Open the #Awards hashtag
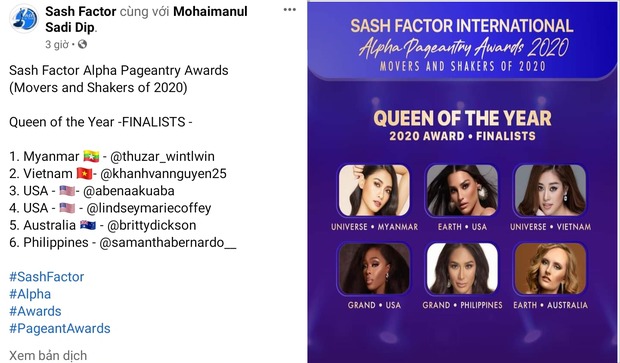620x363 pixels. (x=35, y=311)
